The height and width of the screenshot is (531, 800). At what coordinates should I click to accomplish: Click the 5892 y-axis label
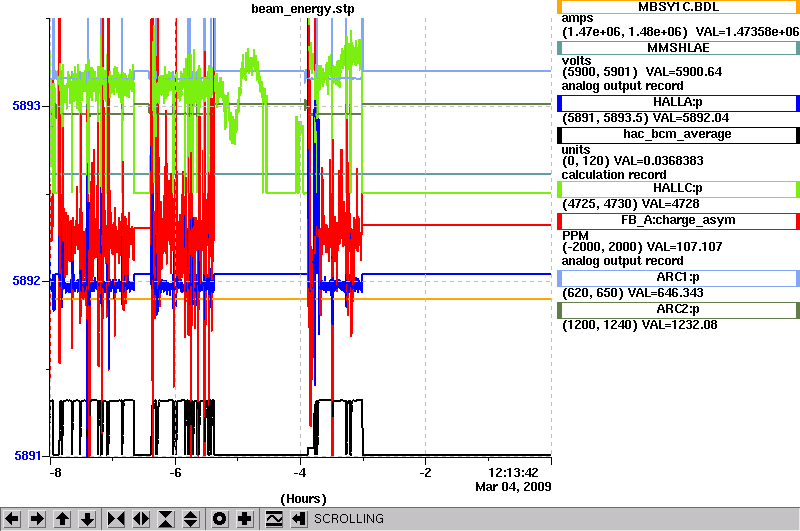click(26, 281)
